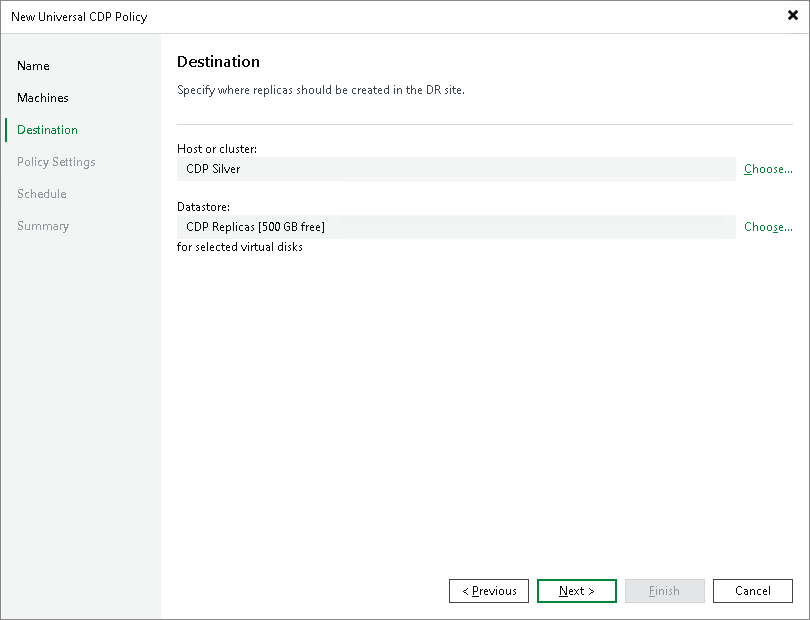Click Next to continue the wizard
810x620 pixels.
(577, 591)
